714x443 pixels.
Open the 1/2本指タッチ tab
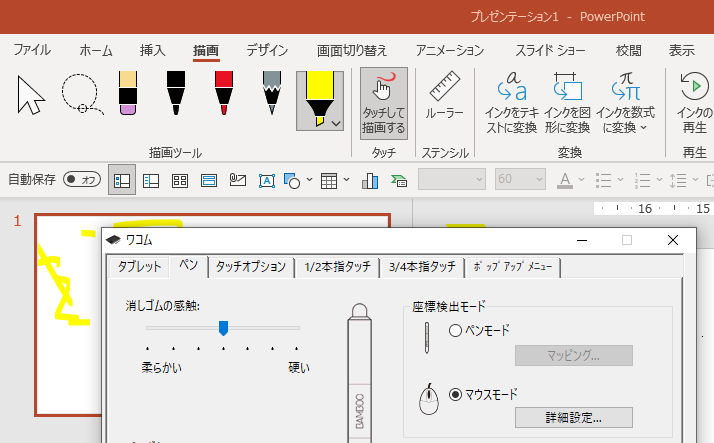[337, 266]
